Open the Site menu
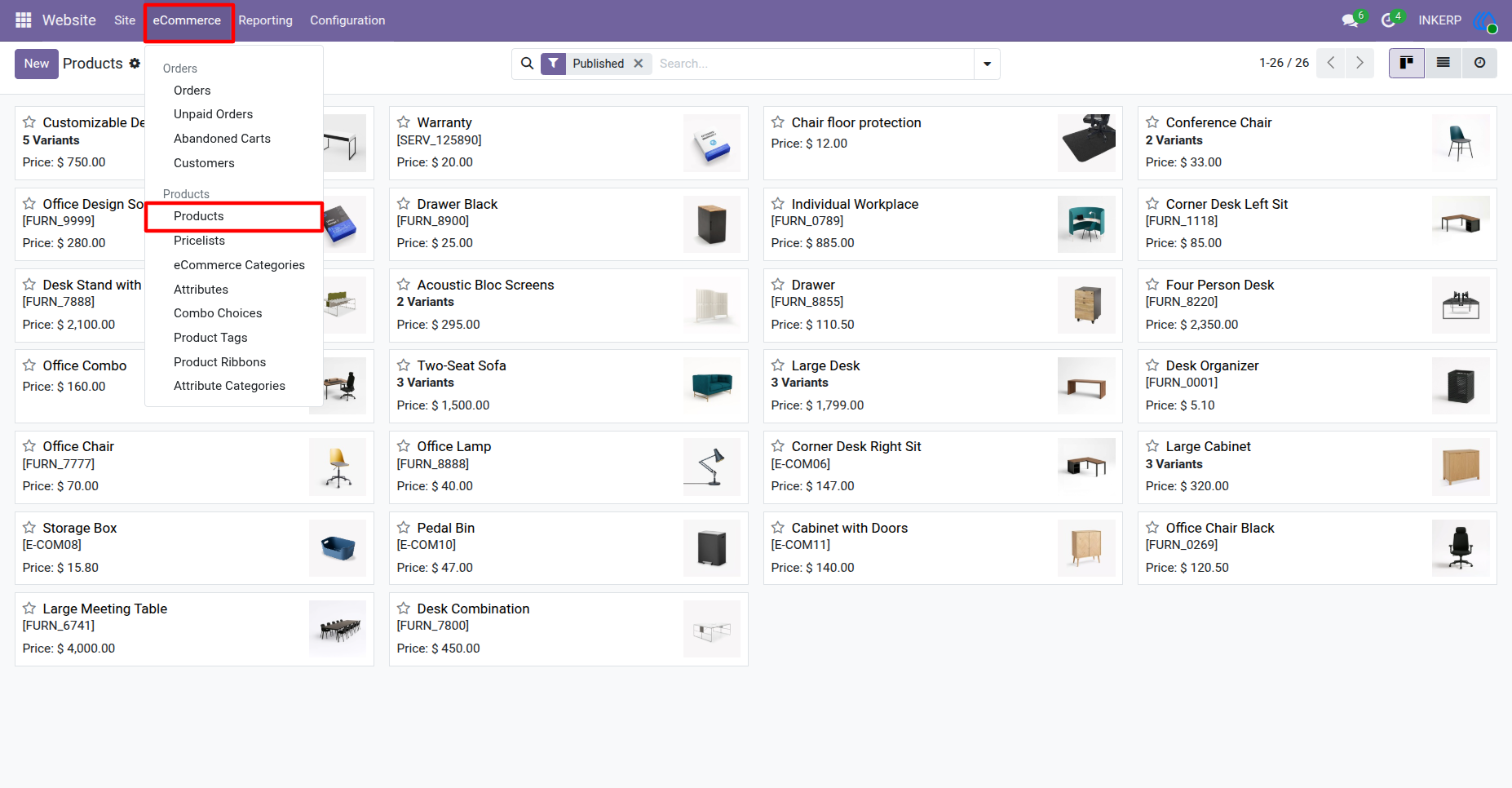This screenshot has width=1512, height=788. pyautogui.click(x=125, y=20)
